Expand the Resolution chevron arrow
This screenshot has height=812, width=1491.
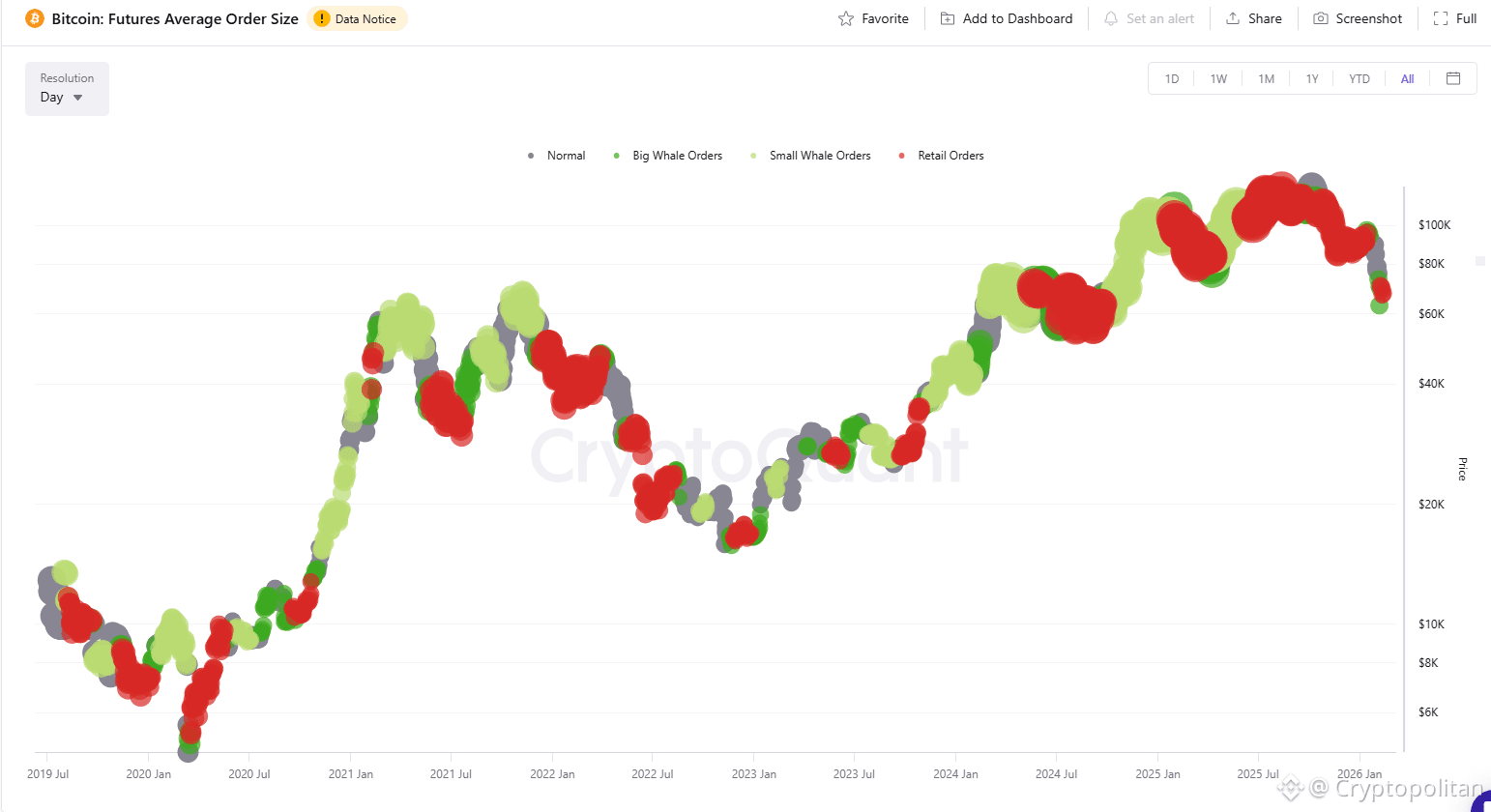78,97
